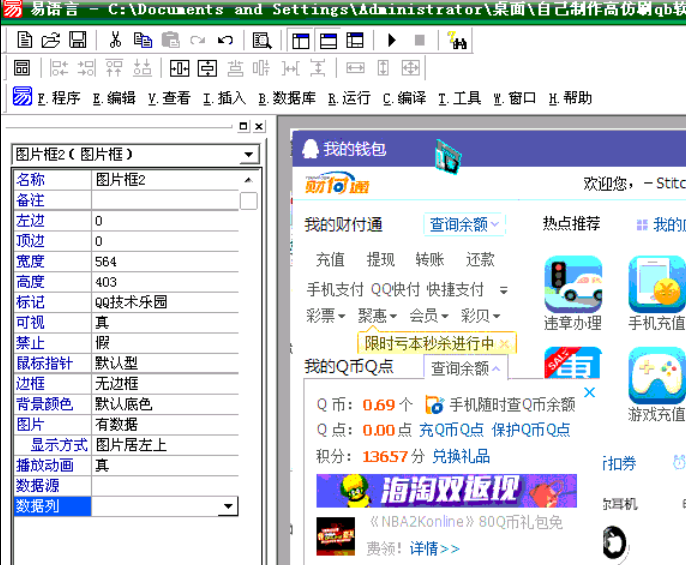Toggle the 可视 property value 真

click(165, 322)
